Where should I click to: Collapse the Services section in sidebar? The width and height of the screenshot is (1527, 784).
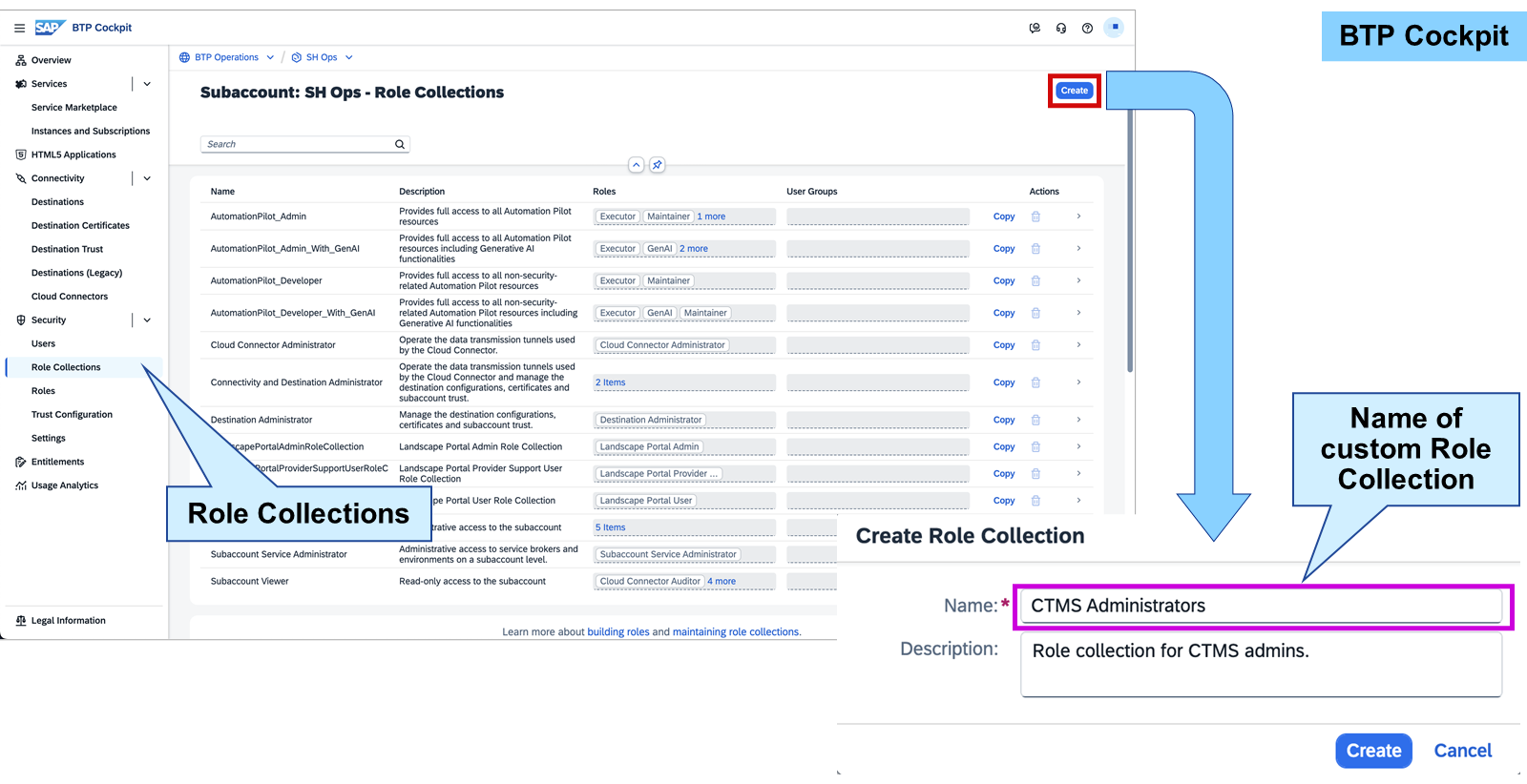[147, 84]
